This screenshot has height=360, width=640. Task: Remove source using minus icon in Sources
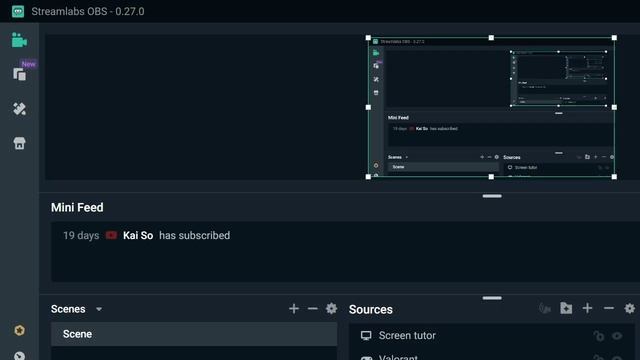(x=609, y=308)
